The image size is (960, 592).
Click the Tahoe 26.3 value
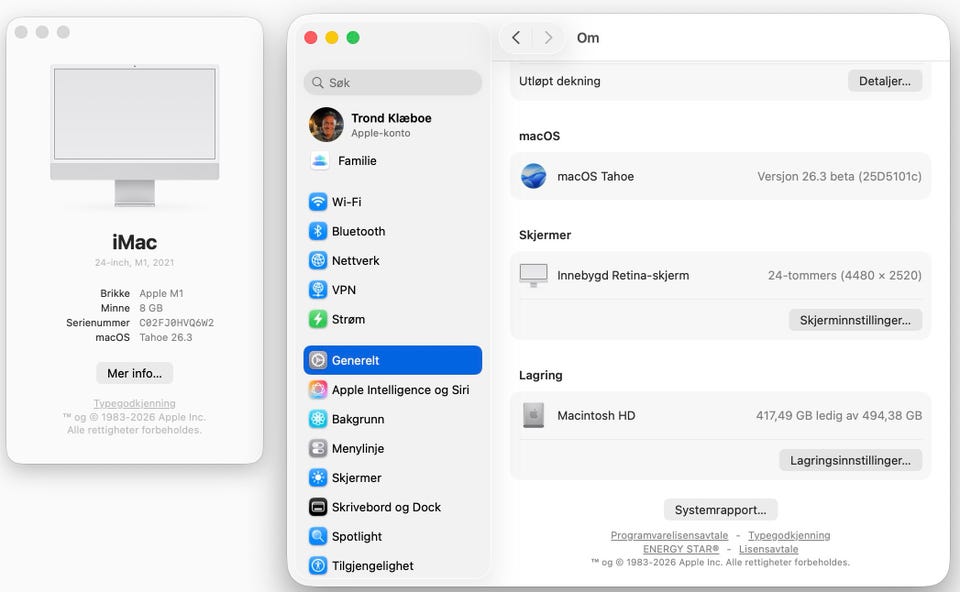point(165,337)
